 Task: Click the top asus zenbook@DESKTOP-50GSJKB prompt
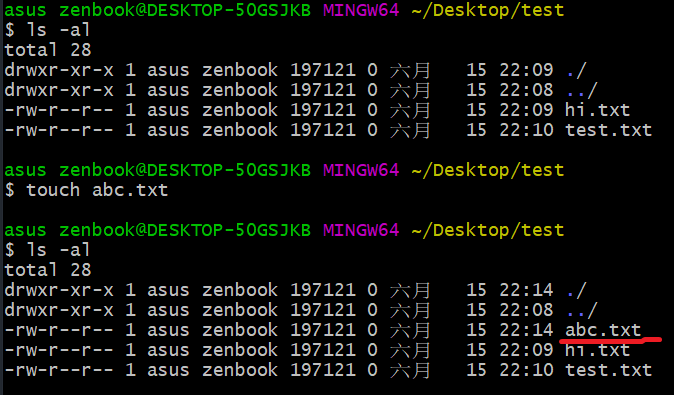pos(157,10)
